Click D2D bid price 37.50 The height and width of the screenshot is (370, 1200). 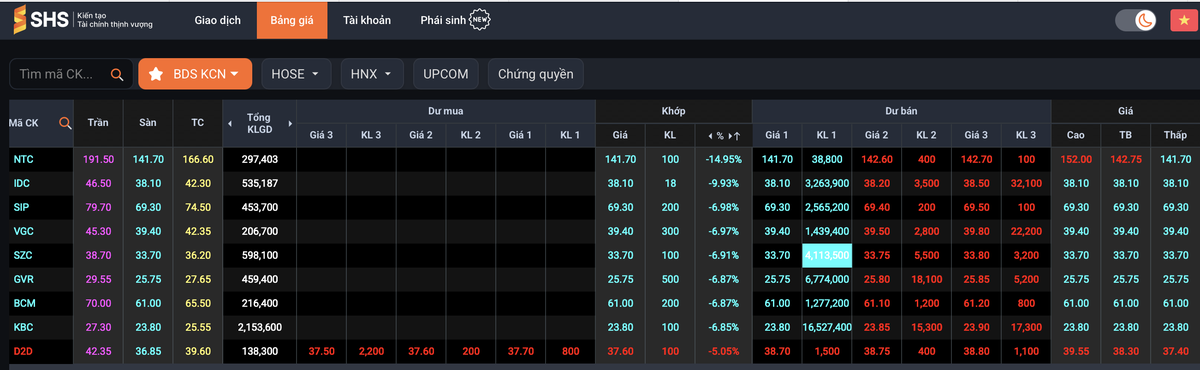[321, 351]
